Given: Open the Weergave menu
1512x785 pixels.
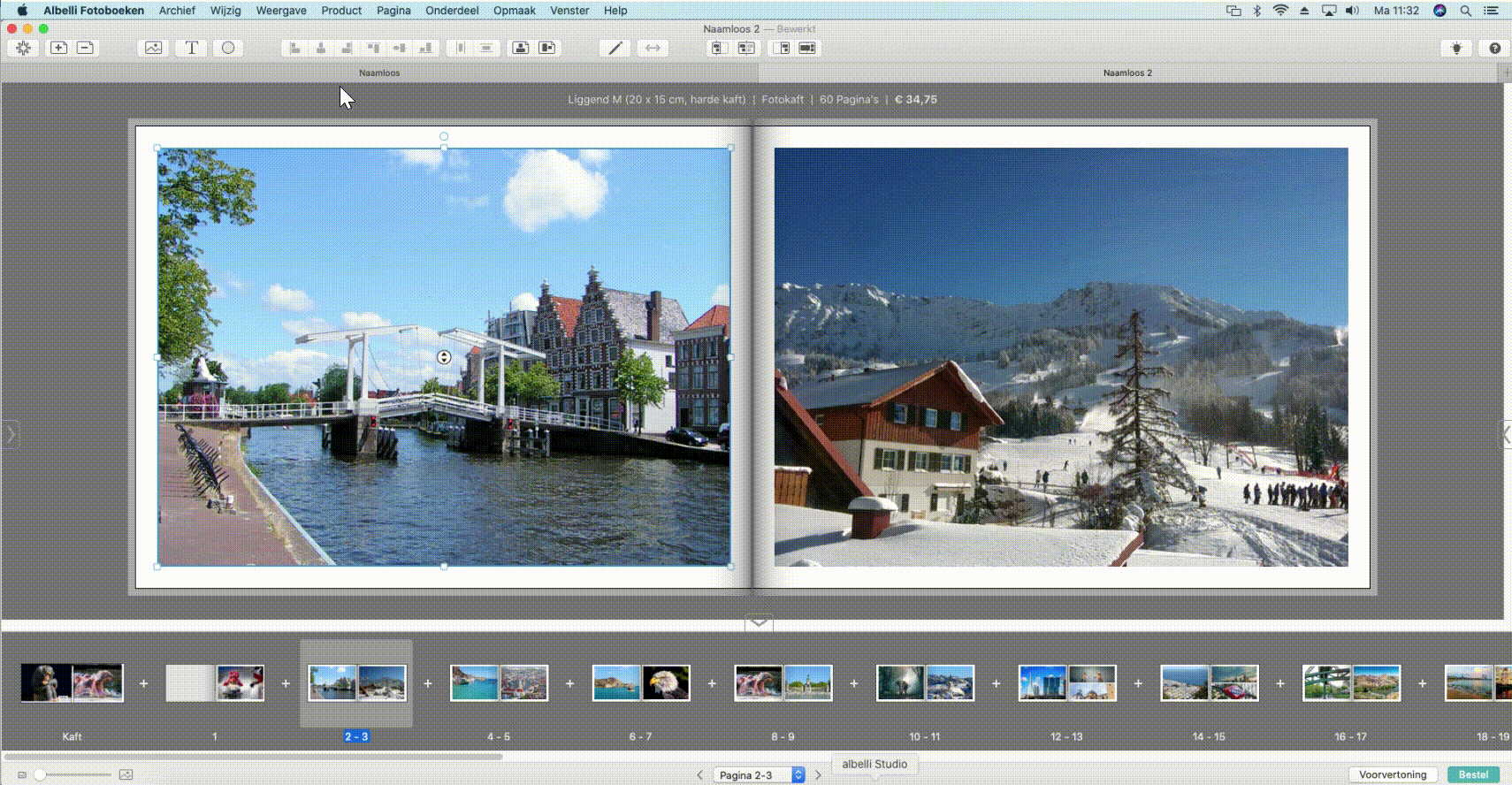Looking at the screenshot, I should pos(281,11).
